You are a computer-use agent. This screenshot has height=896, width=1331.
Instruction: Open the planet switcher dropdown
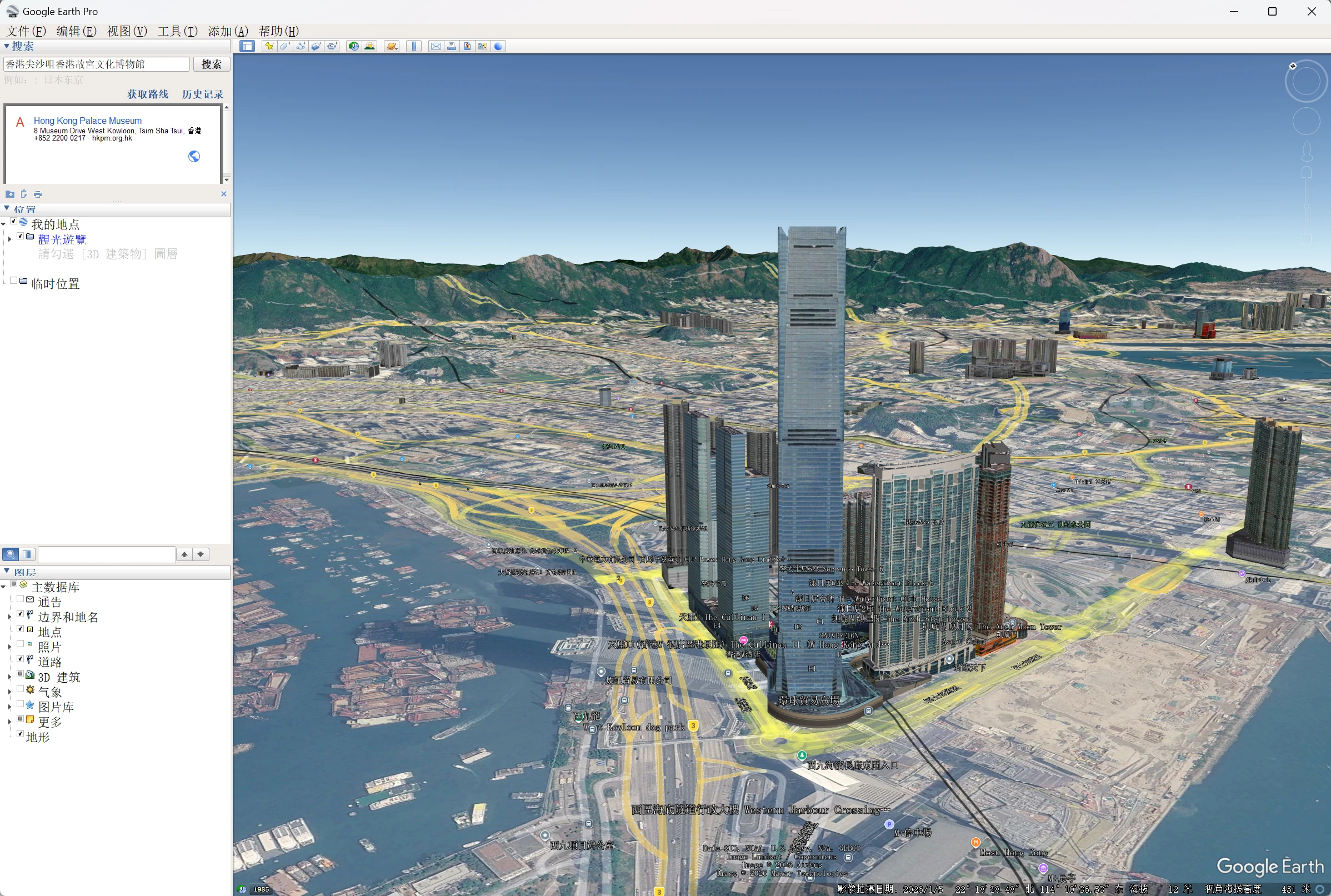tap(392, 46)
